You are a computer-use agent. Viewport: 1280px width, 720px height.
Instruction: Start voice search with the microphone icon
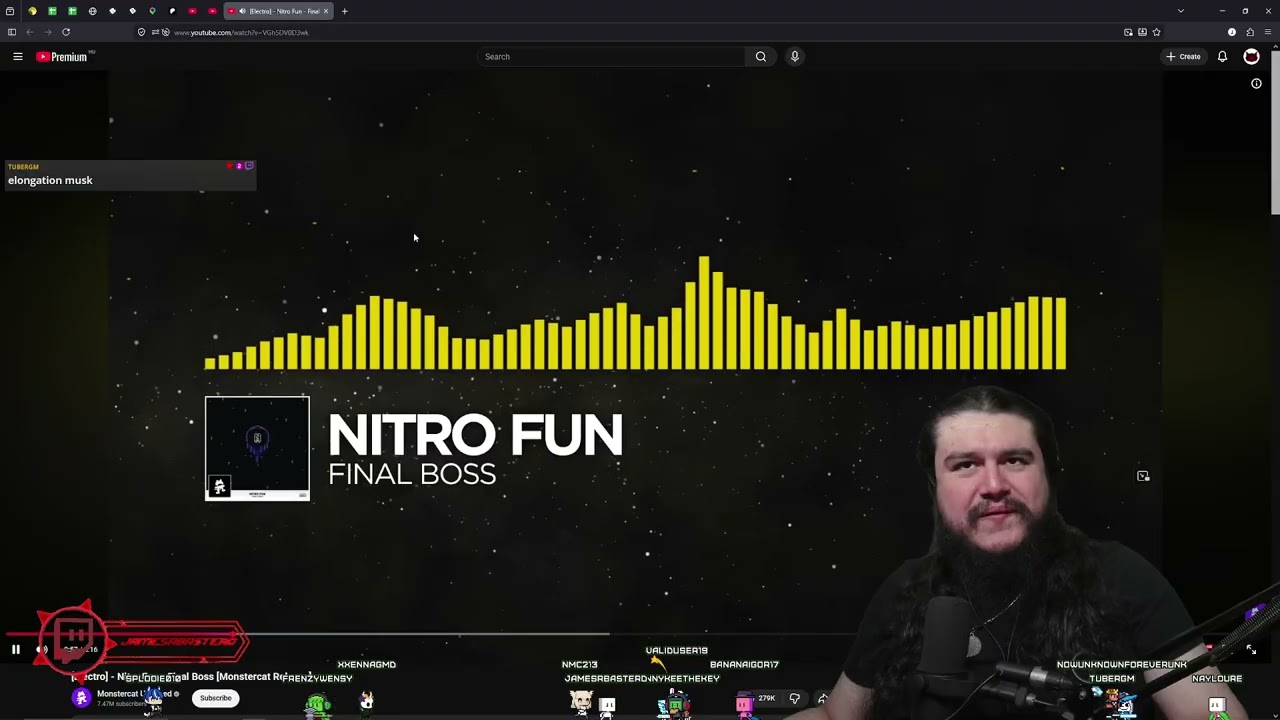pos(795,57)
